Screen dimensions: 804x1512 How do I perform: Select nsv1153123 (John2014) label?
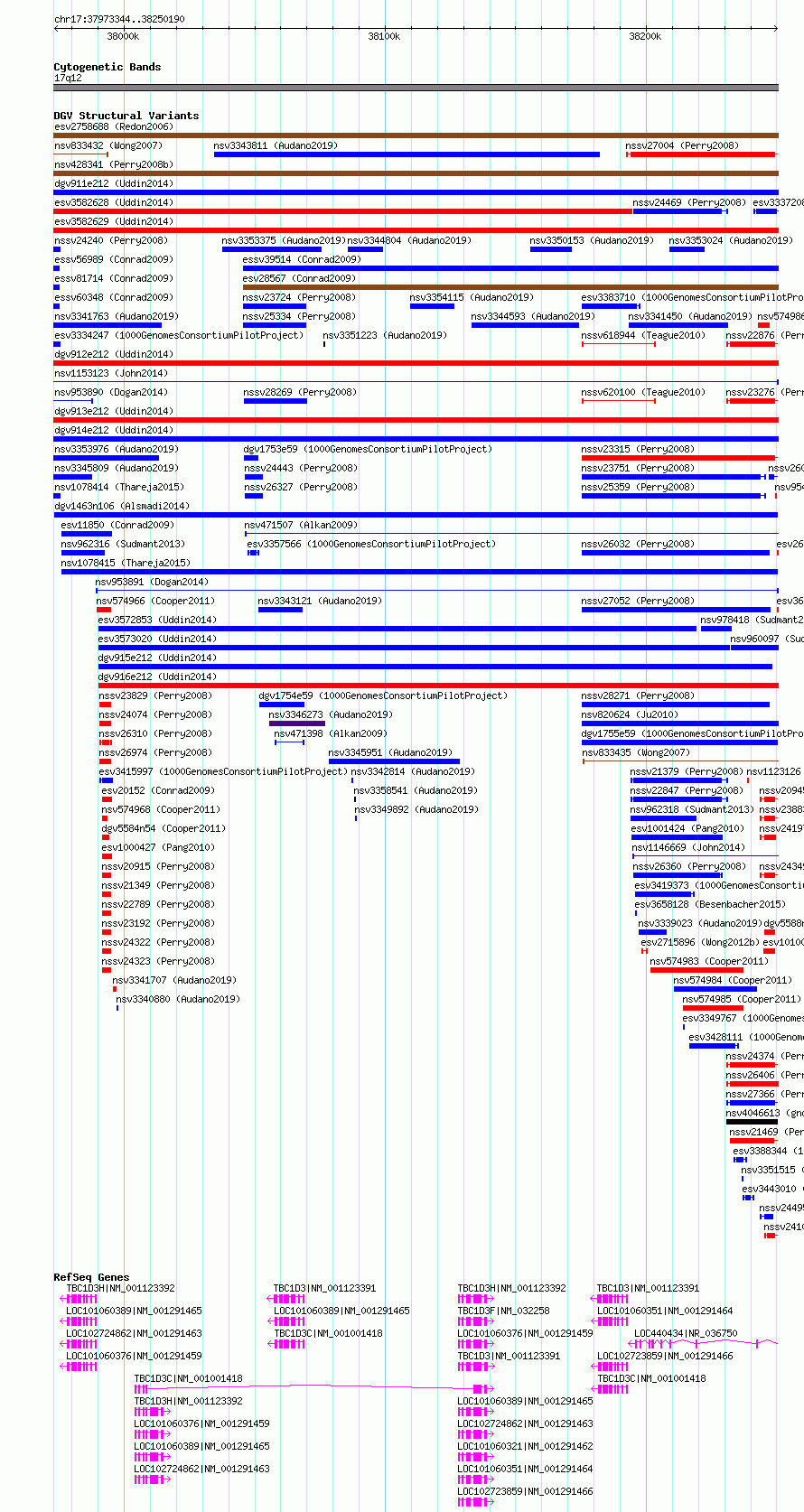coord(111,373)
